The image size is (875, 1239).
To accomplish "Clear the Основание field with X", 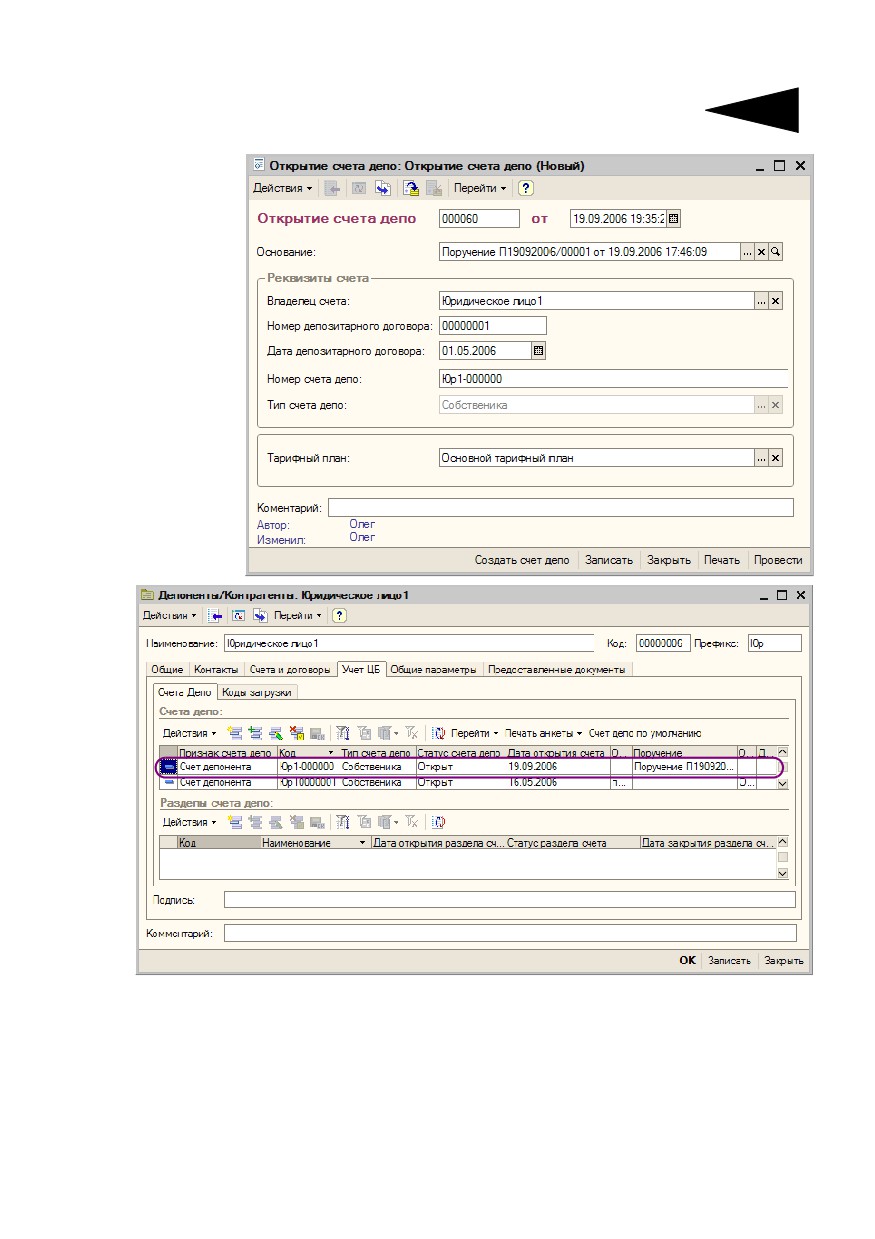I will (x=761, y=253).
